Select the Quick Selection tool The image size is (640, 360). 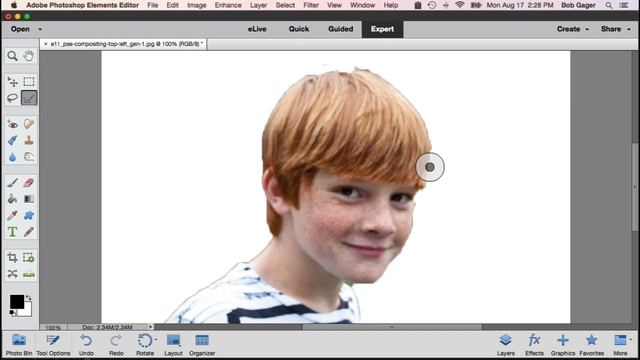point(29,98)
